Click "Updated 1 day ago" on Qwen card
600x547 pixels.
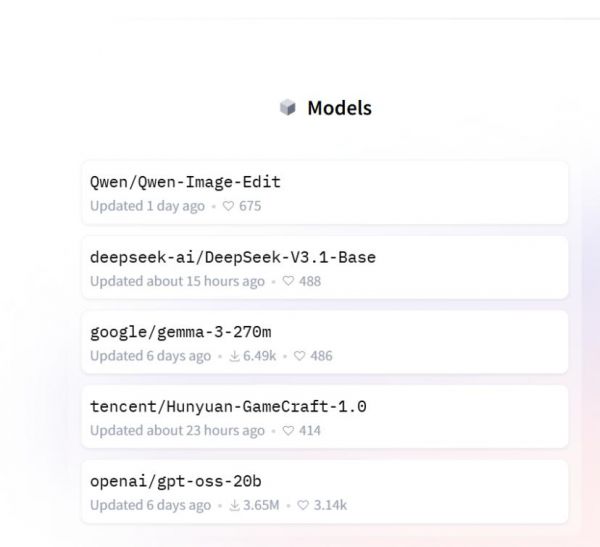pyautogui.click(x=147, y=206)
